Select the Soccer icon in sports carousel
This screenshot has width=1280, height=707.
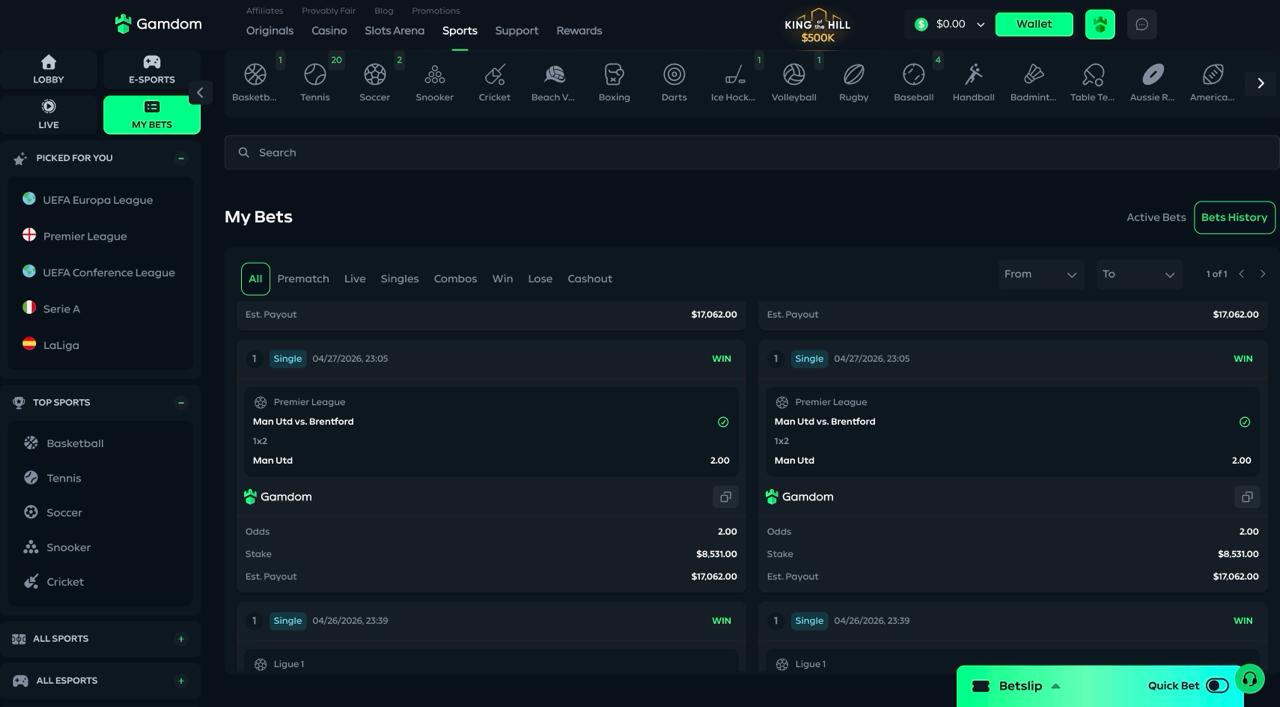[x=375, y=82]
